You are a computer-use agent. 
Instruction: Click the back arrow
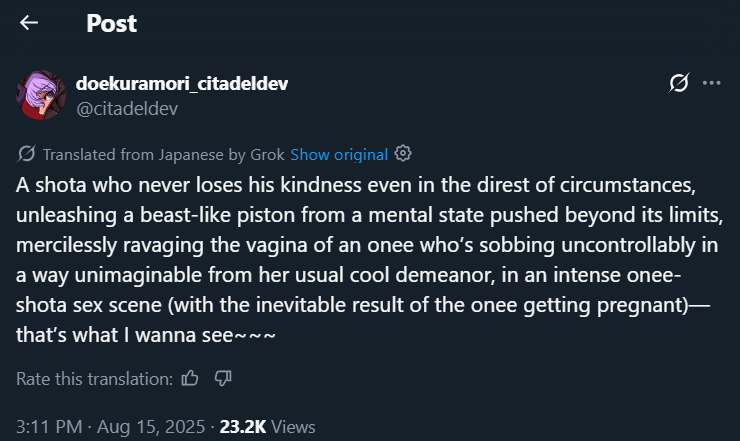(x=29, y=22)
